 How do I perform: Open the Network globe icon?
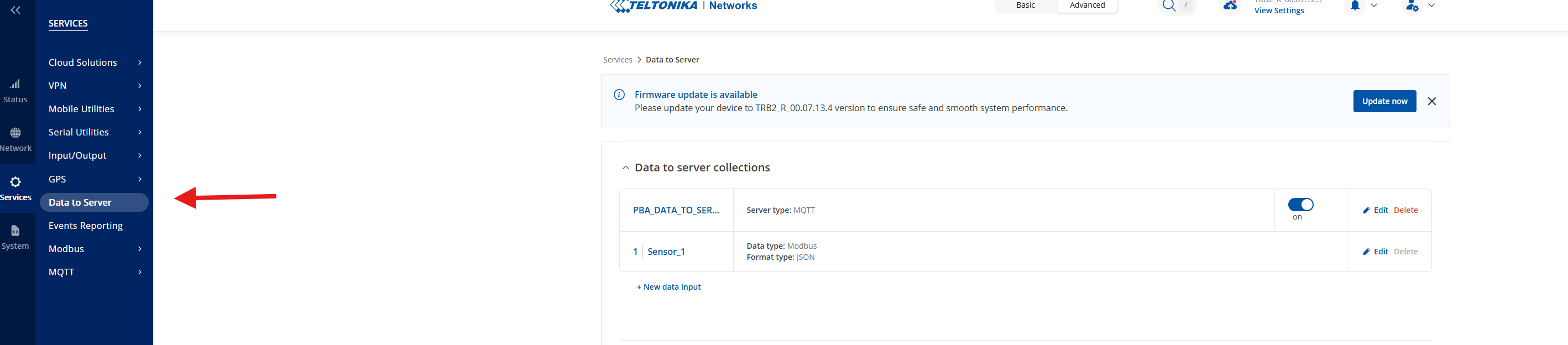click(x=15, y=133)
